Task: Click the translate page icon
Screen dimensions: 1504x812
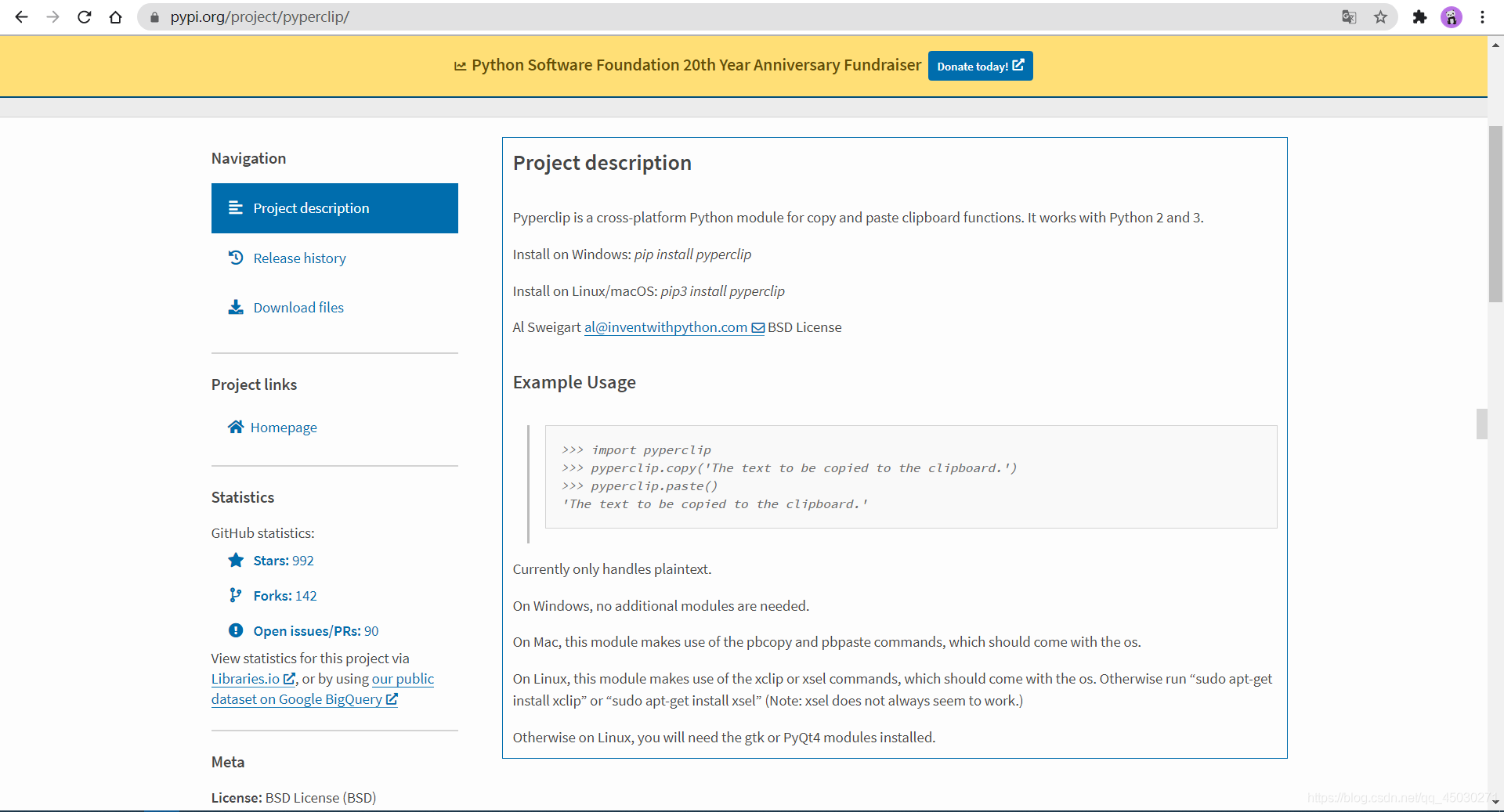Action: tap(1348, 17)
